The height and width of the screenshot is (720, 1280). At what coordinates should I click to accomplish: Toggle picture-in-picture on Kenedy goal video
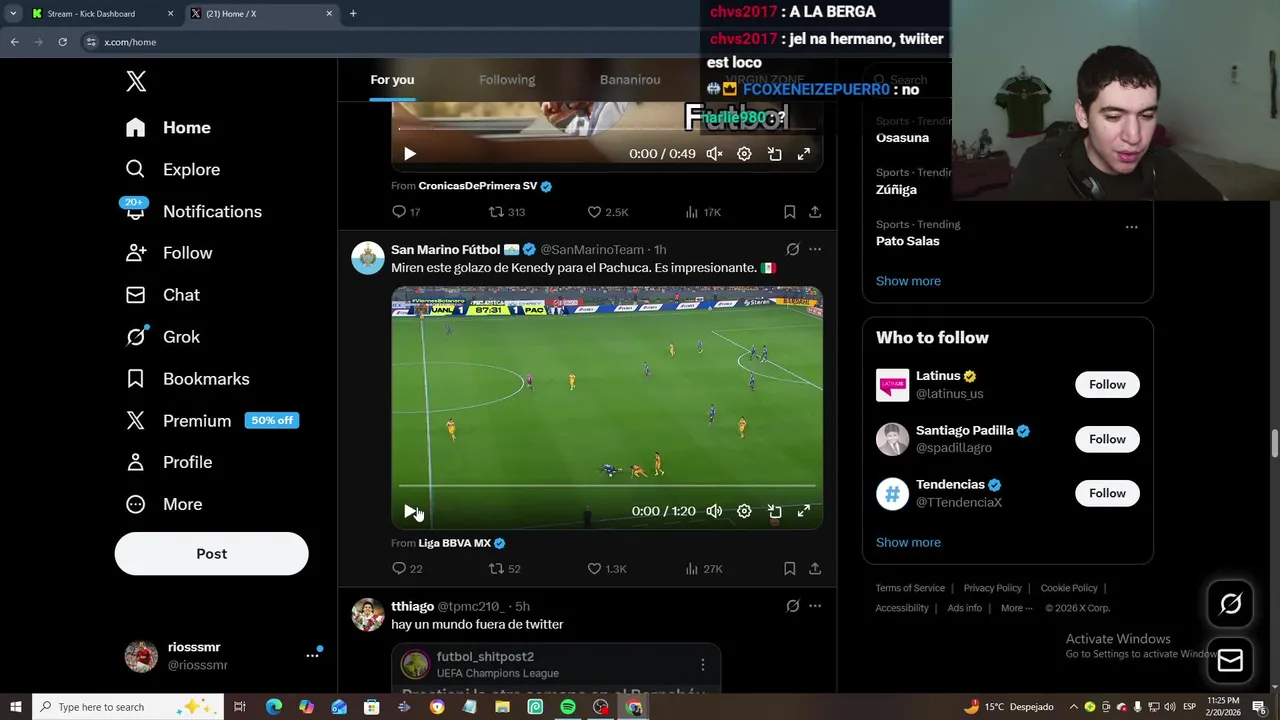click(x=774, y=511)
